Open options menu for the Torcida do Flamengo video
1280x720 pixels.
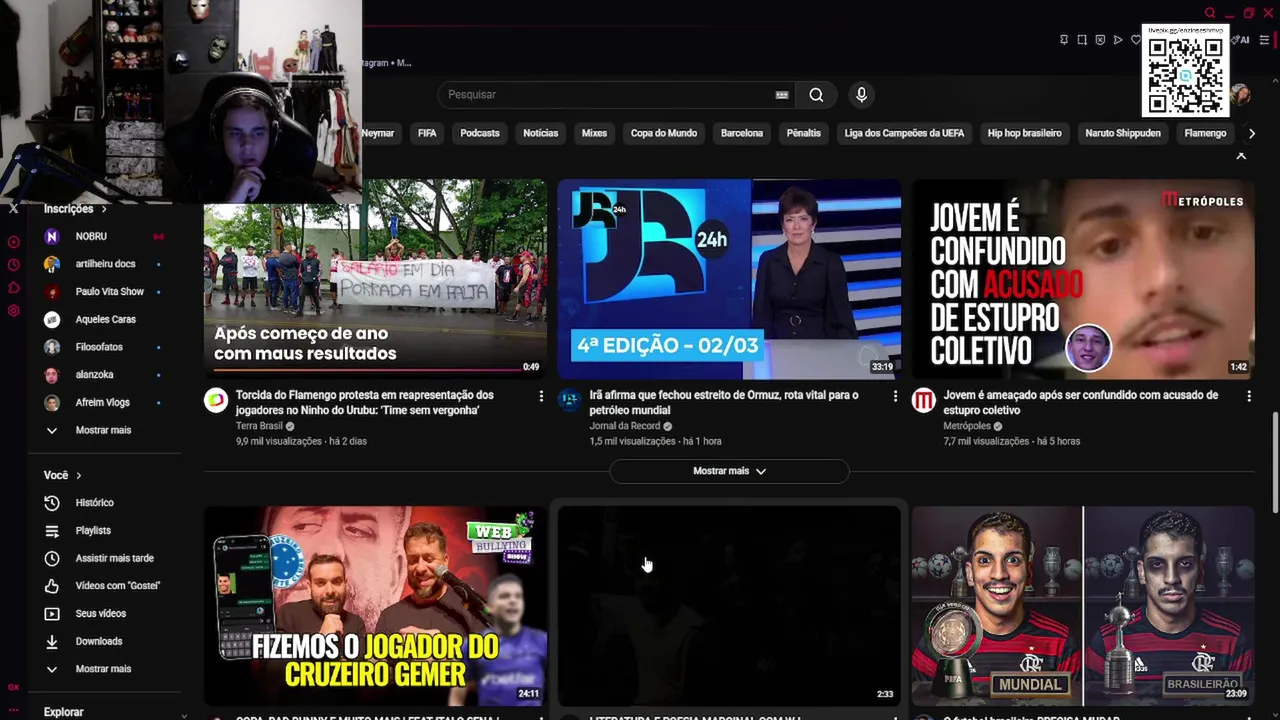(541, 397)
